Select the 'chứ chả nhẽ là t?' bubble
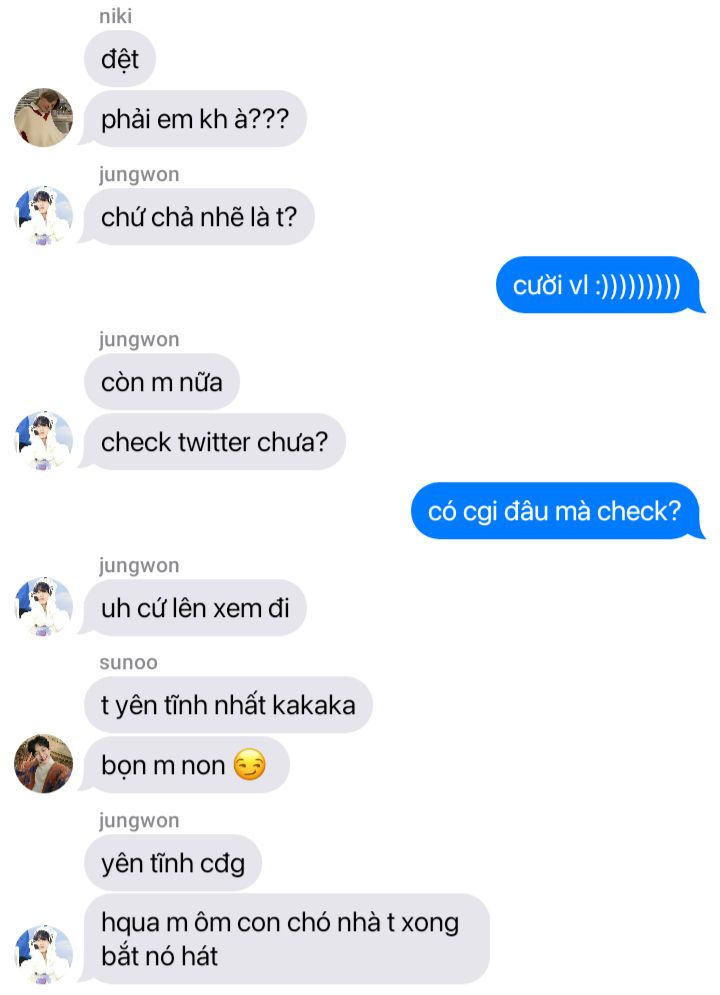Image resolution: width=720 pixels, height=995 pixels. [x=196, y=217]
